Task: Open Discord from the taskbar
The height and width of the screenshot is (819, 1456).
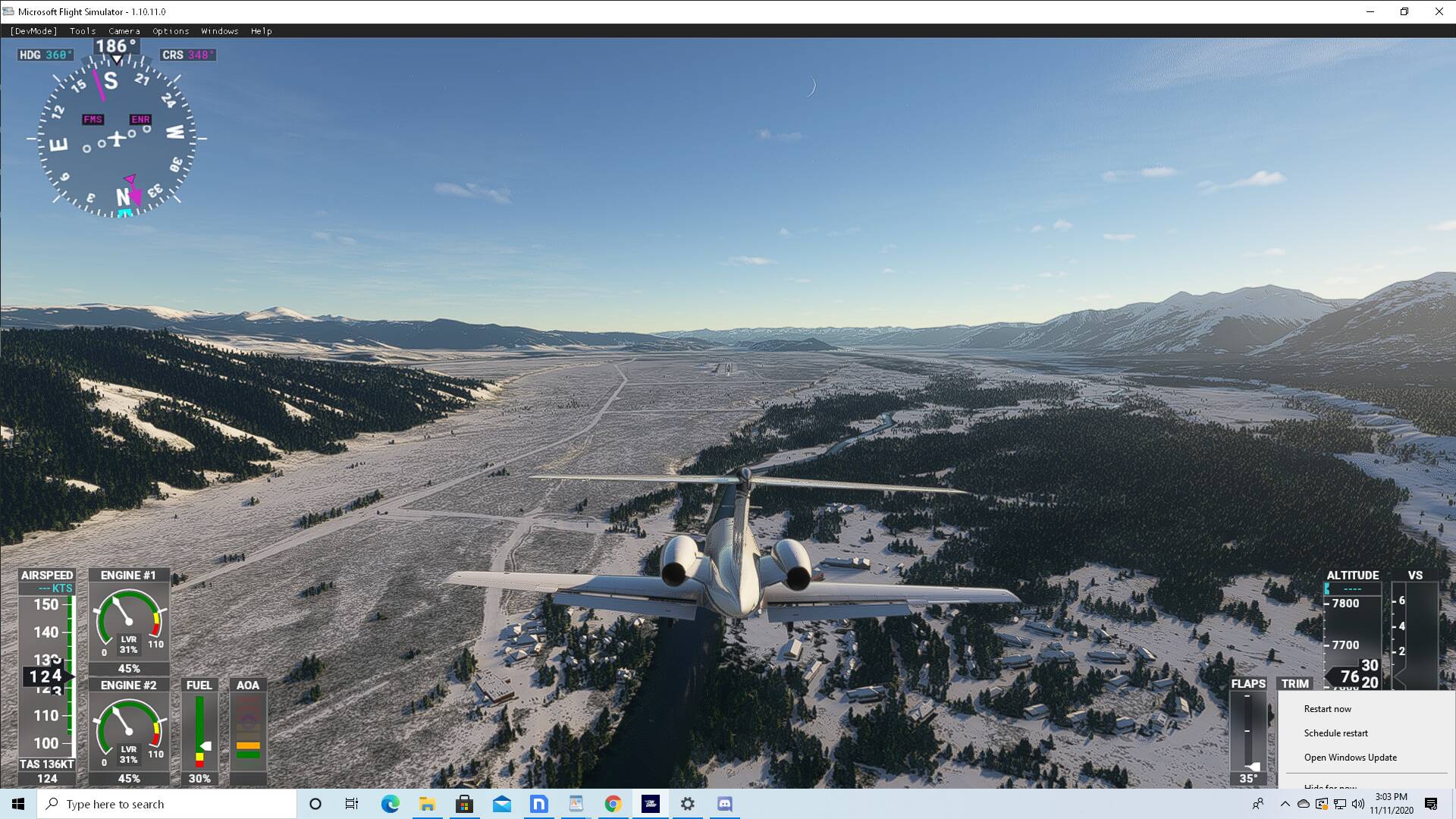Action: pos(724,804)
